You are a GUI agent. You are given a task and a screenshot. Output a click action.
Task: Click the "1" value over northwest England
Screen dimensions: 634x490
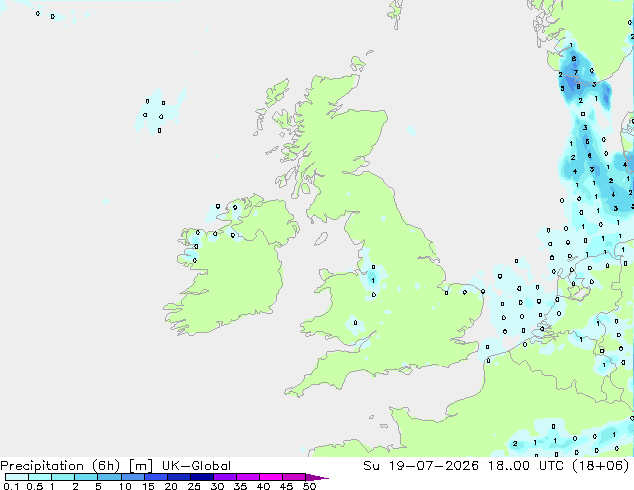[373, 280]
